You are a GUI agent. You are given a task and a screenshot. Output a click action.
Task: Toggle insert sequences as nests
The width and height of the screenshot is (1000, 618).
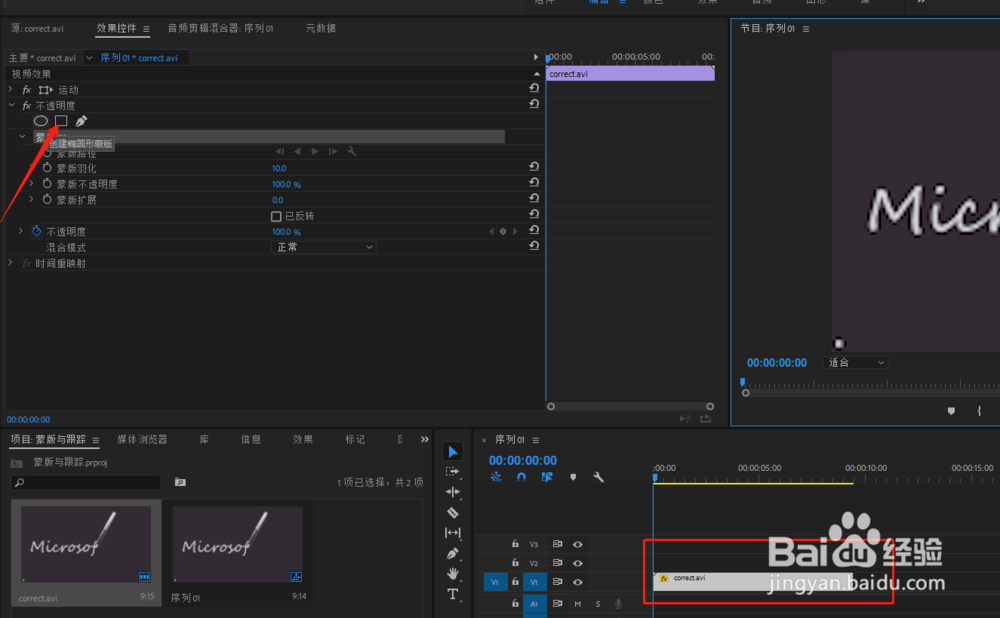(x=496, y=477)
